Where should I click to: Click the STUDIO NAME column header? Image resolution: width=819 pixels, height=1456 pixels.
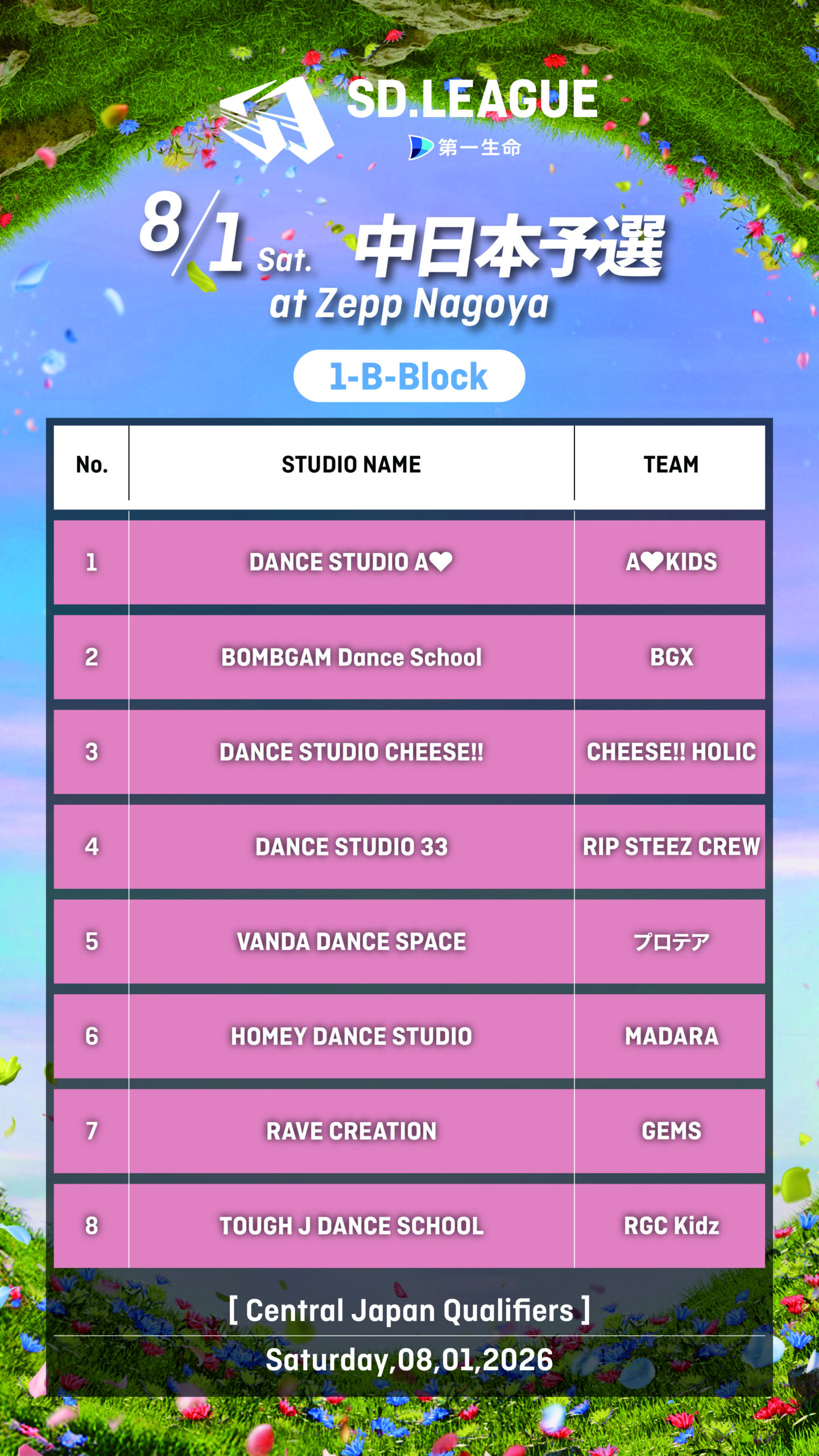pos(351,465)
